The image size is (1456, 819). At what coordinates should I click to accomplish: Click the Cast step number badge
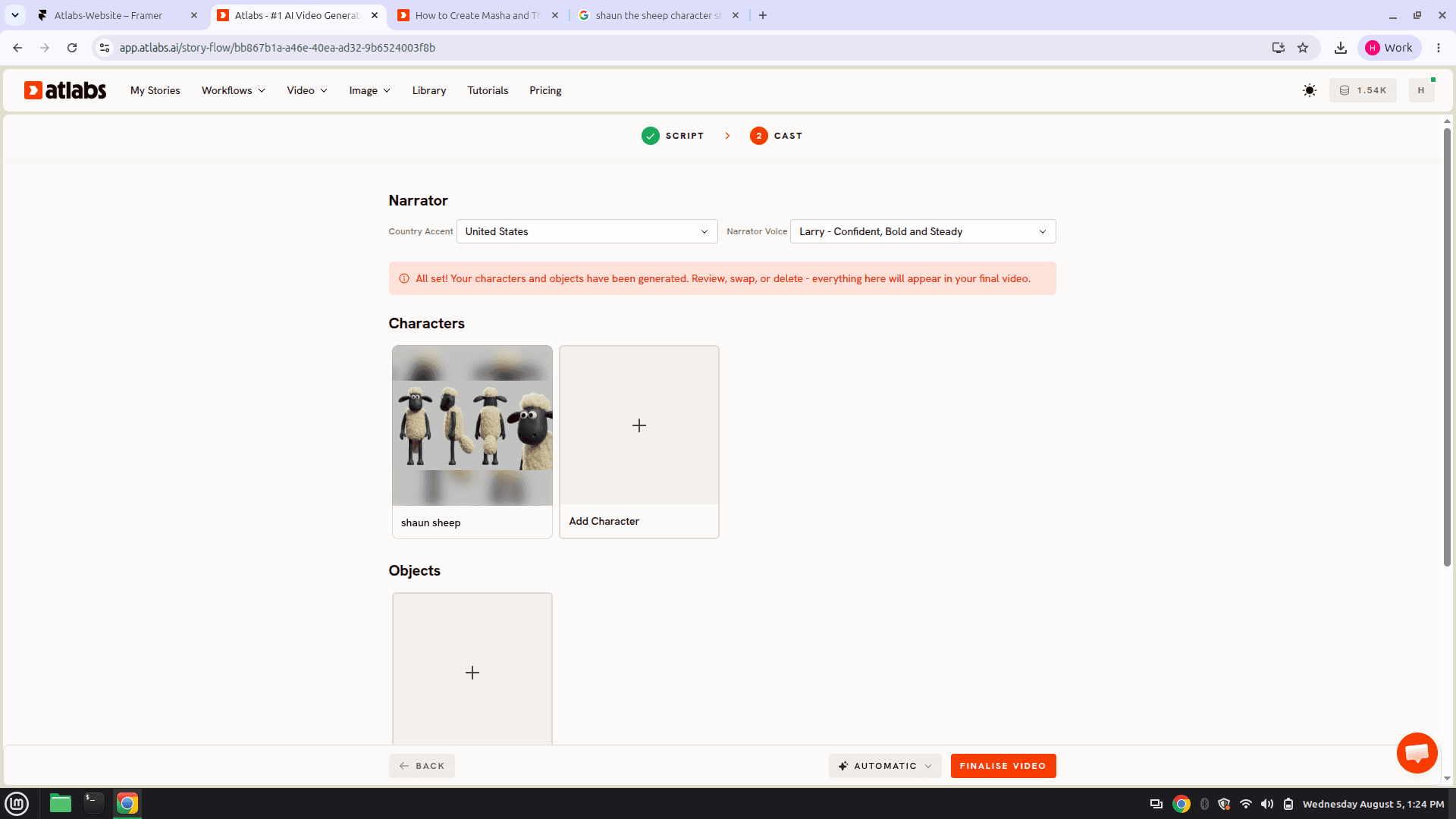point(759,136)
